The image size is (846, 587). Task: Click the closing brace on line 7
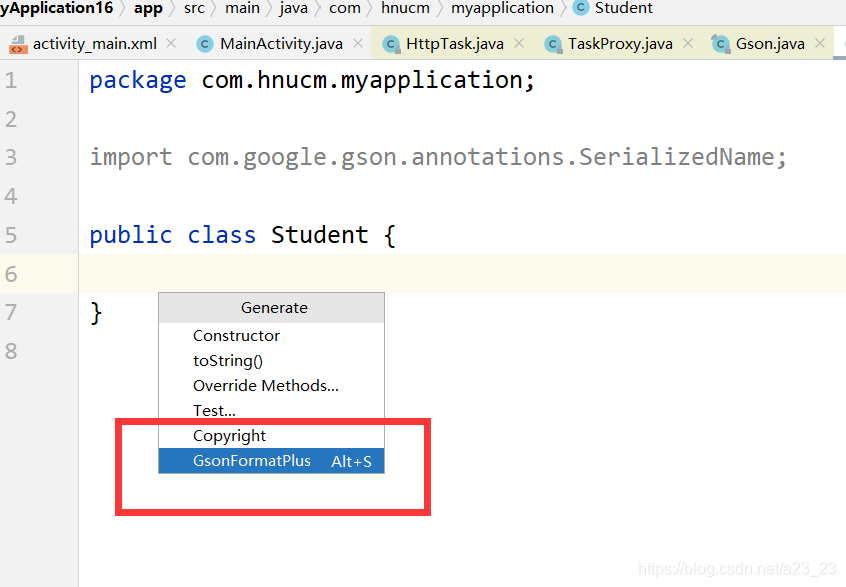click(x=96, y=312)
